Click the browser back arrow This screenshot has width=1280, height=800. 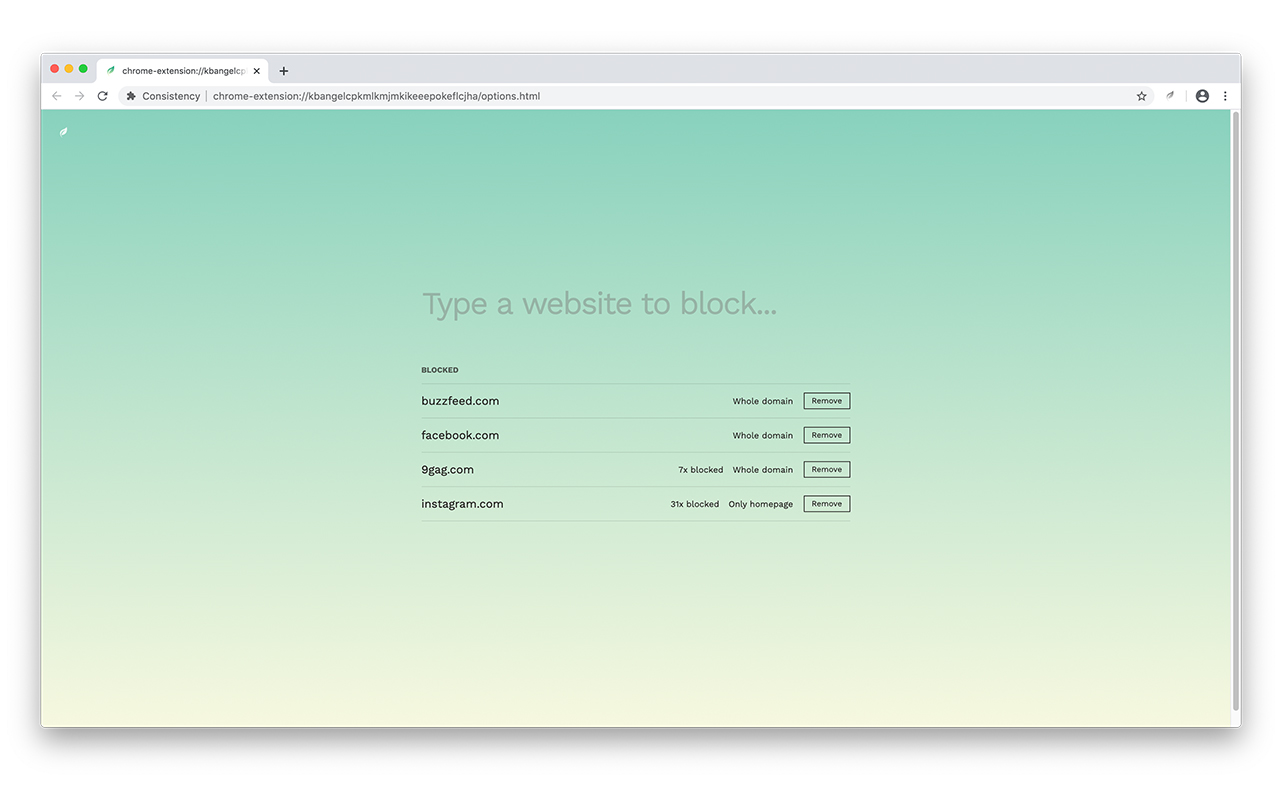coord(56,96)
